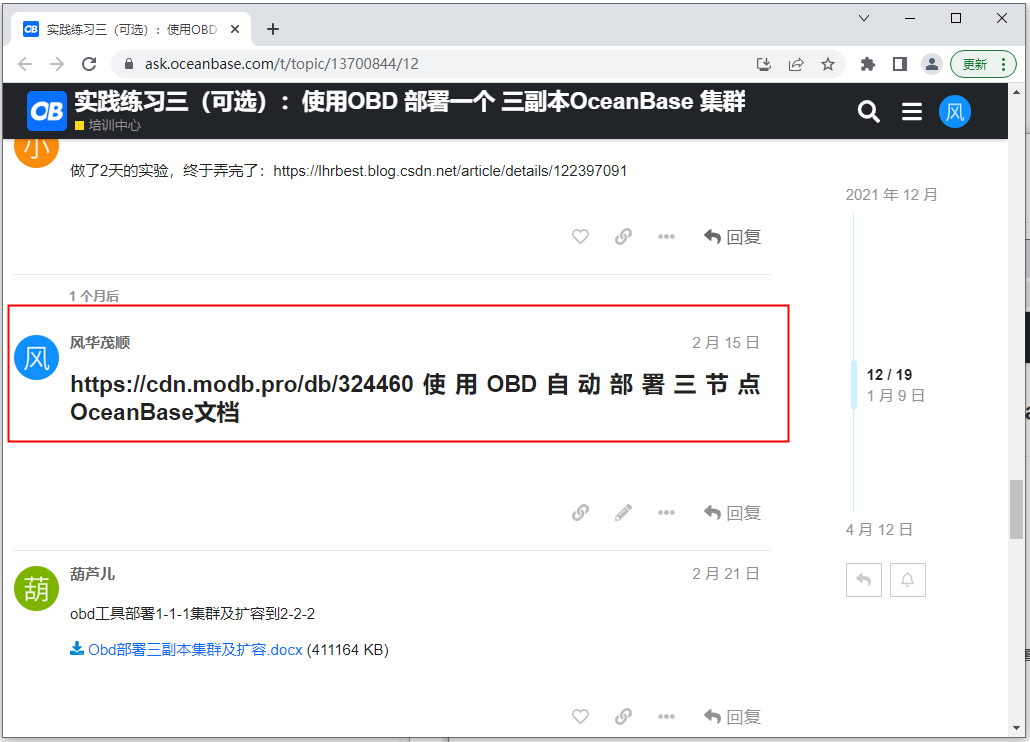This screenshot has height=742, width=1030.
Task: Reply to the 风华茂顺 post
Action: tap(732, 512)
